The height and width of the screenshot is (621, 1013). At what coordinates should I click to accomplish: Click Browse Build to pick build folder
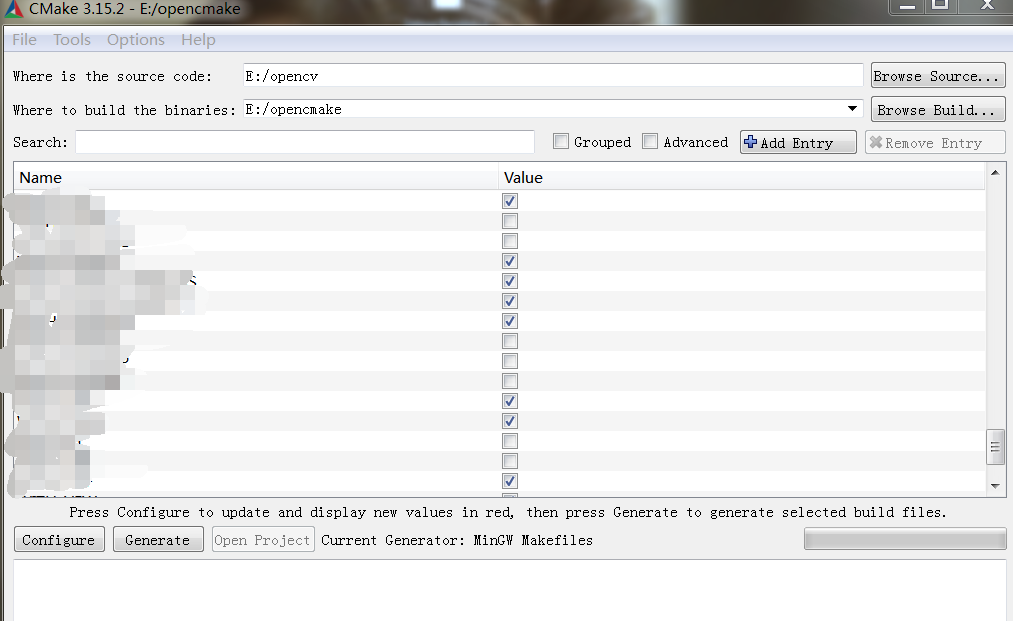tap(937, 109)
